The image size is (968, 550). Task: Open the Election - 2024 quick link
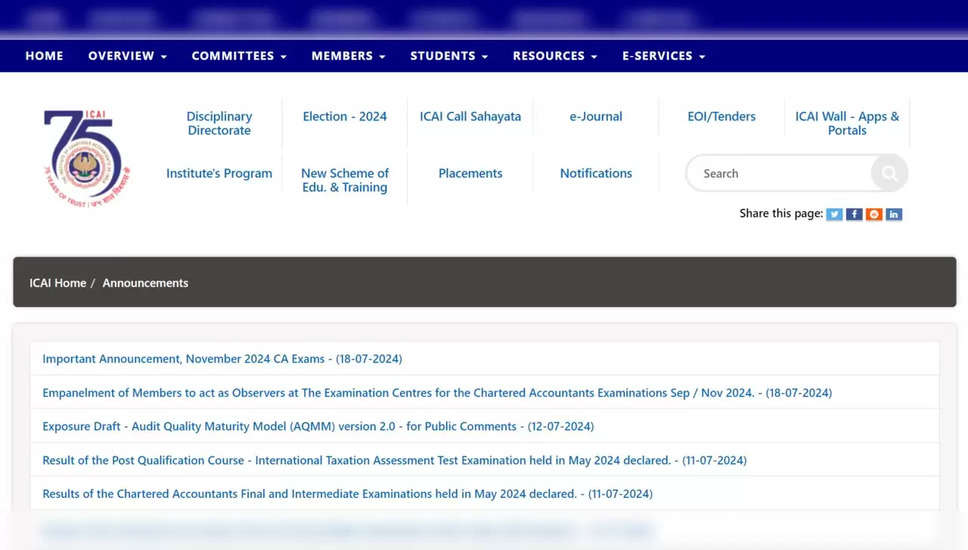coord(345,117)
